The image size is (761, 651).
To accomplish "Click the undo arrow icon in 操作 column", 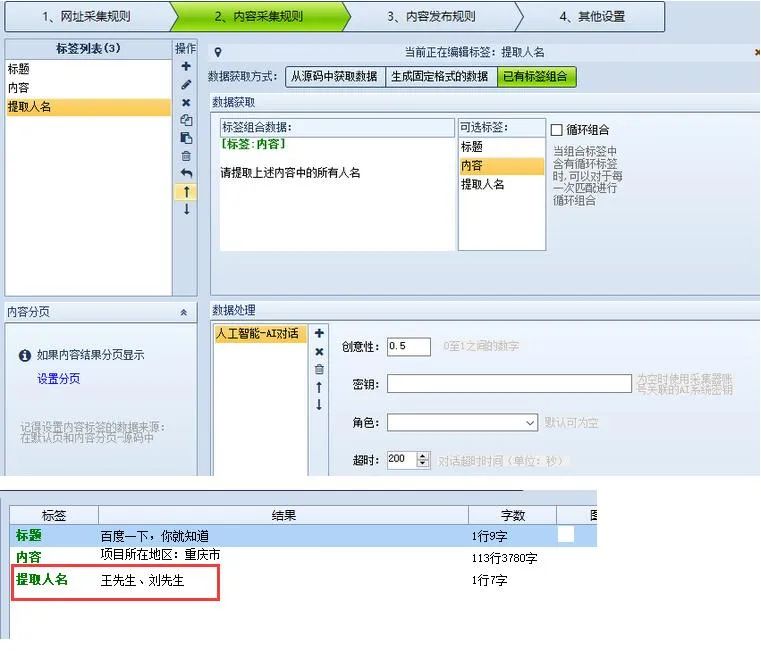I will [x=186, y=174].
